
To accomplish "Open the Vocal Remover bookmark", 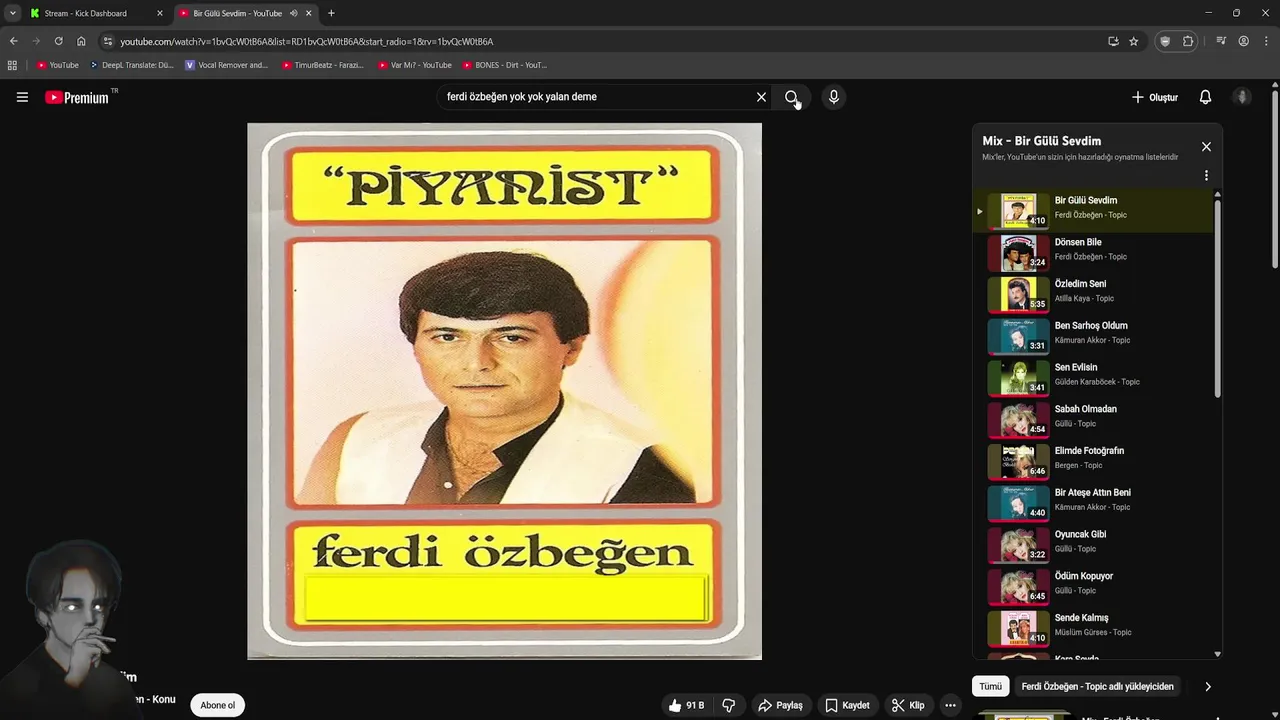I will click(226, 65).
